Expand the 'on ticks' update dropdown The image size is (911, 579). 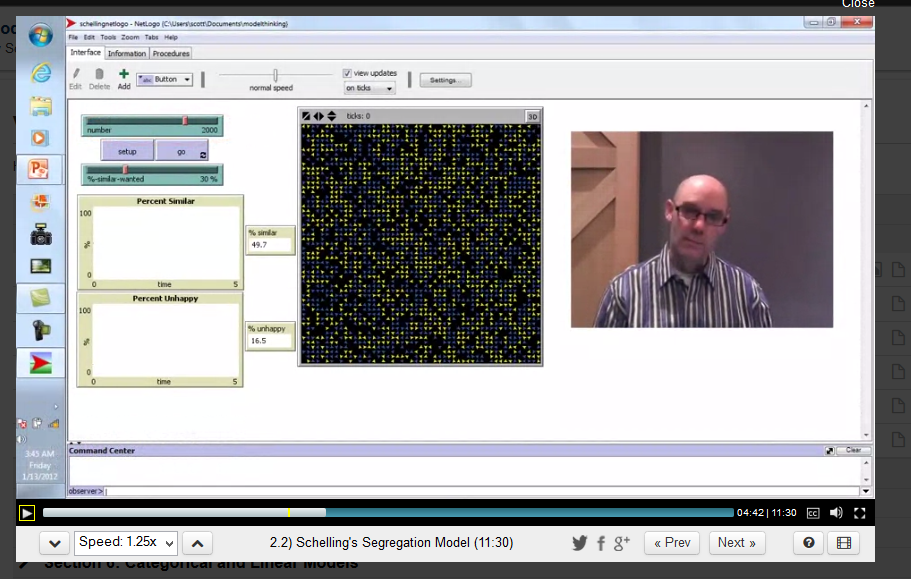(x=370, y=88)
